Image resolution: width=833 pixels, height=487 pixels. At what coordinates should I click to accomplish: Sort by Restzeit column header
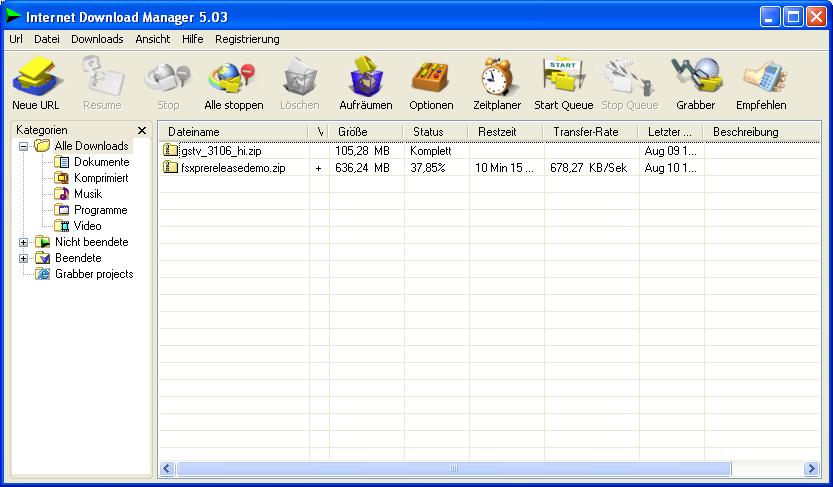click(506, 132)
